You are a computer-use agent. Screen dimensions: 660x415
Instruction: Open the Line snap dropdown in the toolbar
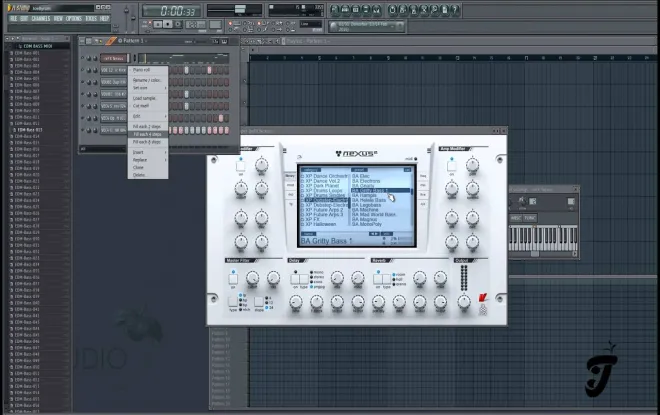311,24
